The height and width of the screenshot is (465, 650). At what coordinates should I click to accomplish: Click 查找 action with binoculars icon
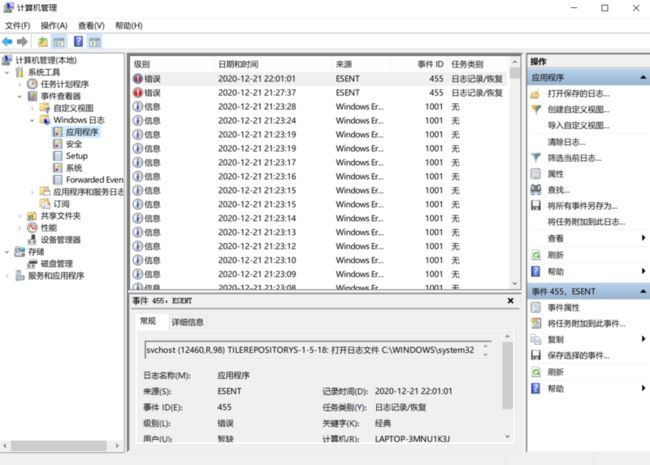[x=558, y=190]
